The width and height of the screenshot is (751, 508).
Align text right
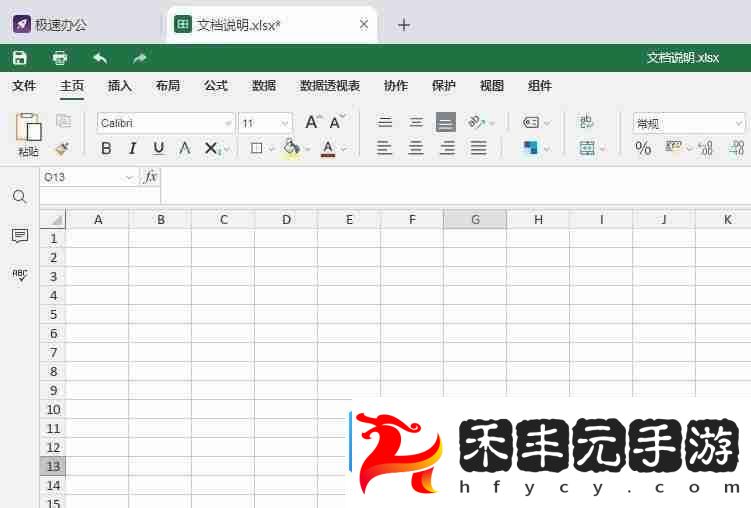coord(447,147)
